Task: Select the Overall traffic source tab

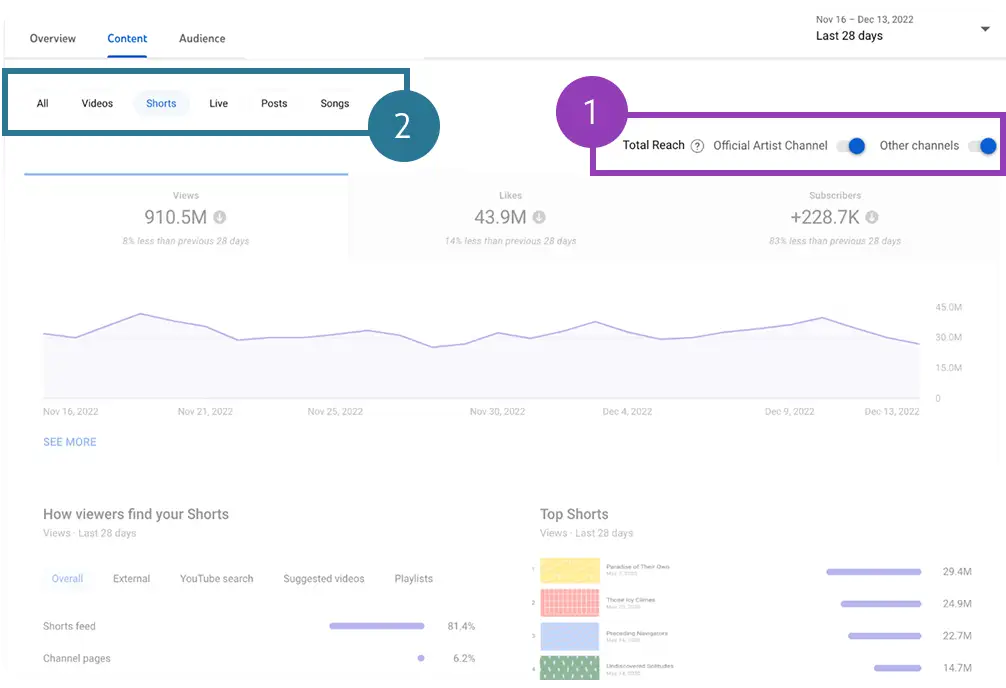Action: (67, 579)
